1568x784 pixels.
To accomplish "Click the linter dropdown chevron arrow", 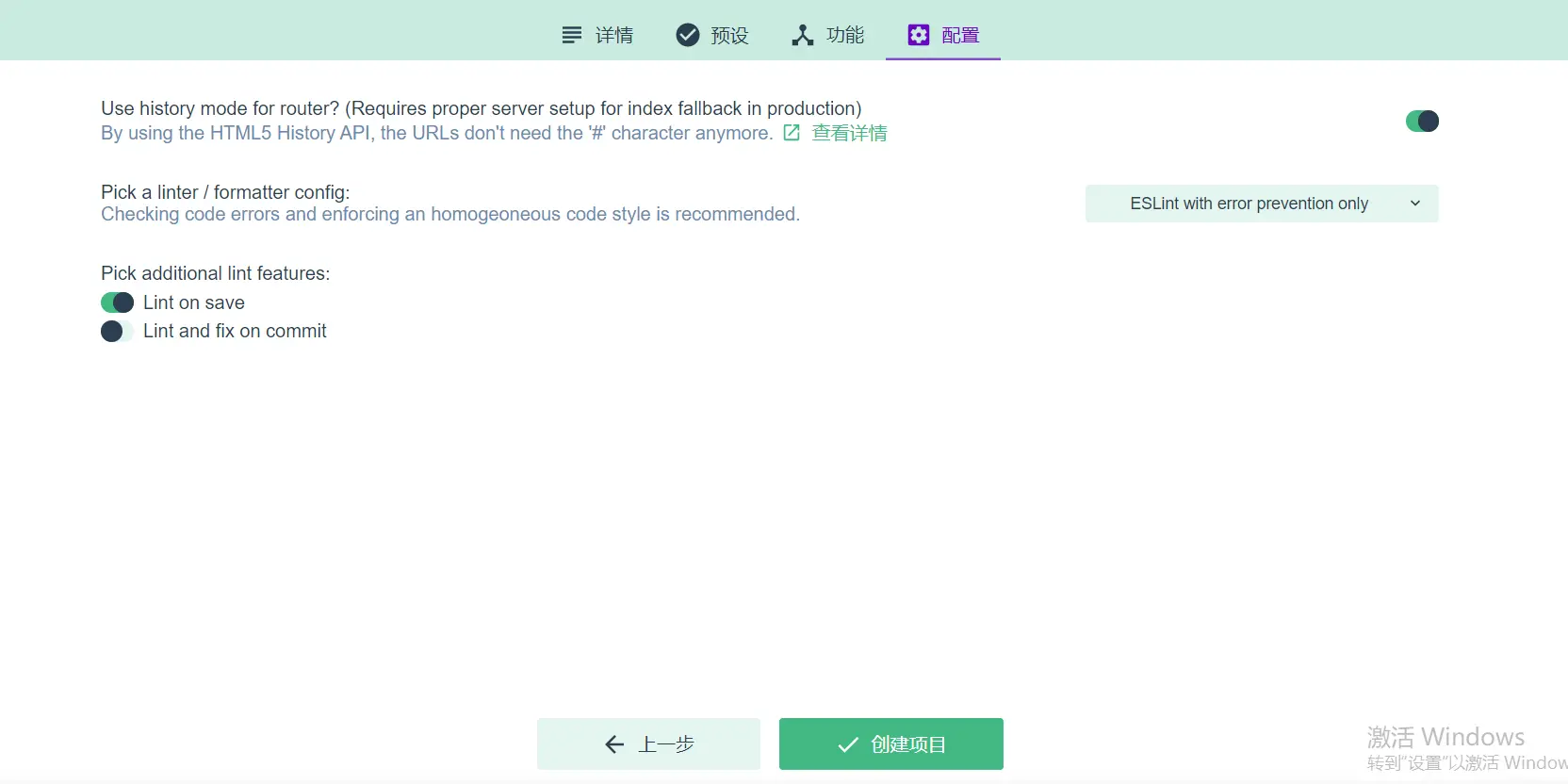I will (x=1414, y=204).
